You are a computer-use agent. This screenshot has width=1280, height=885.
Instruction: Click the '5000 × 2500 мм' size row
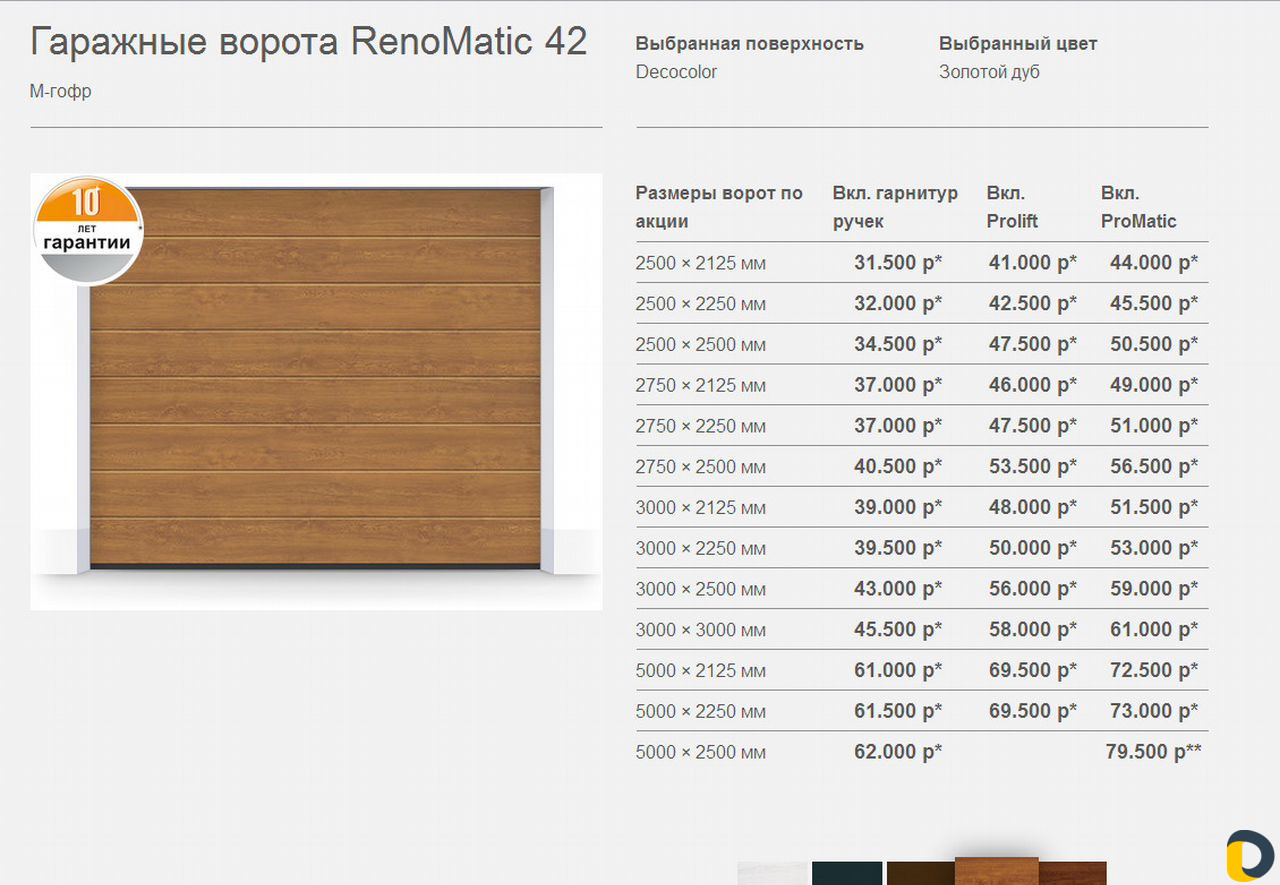(922, 752)
